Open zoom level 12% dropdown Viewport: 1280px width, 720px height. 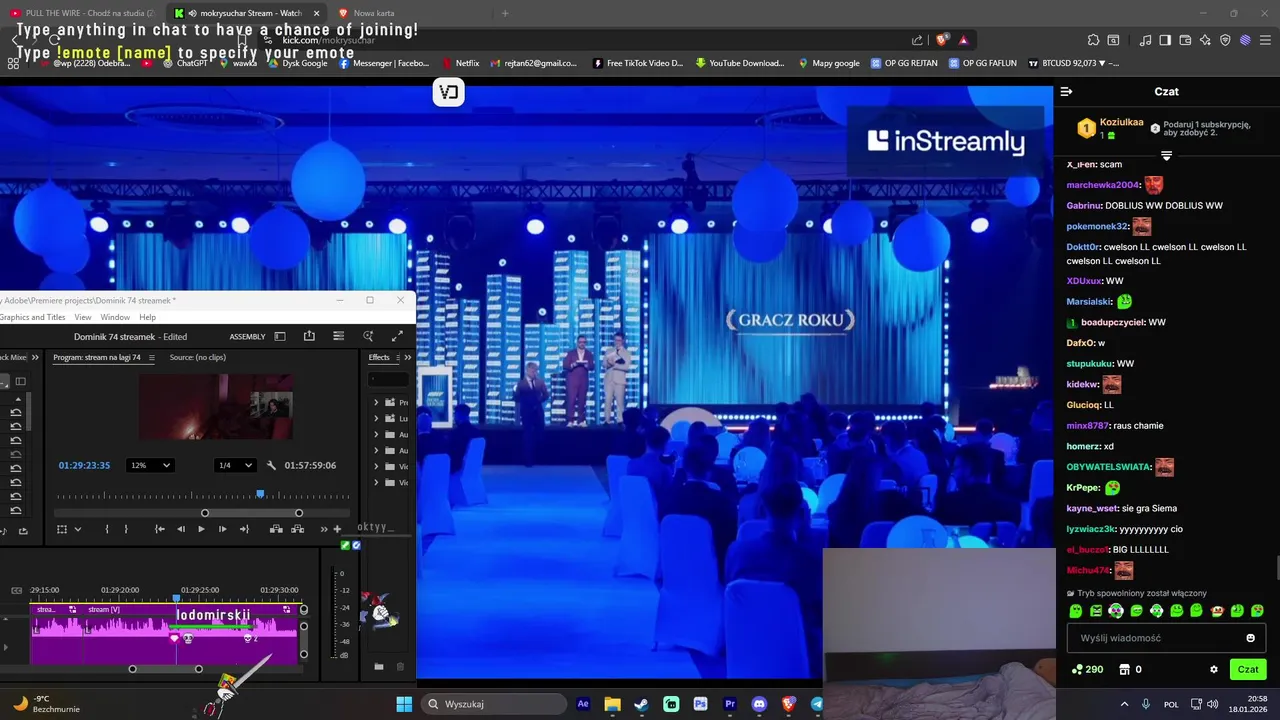(150, 465)
